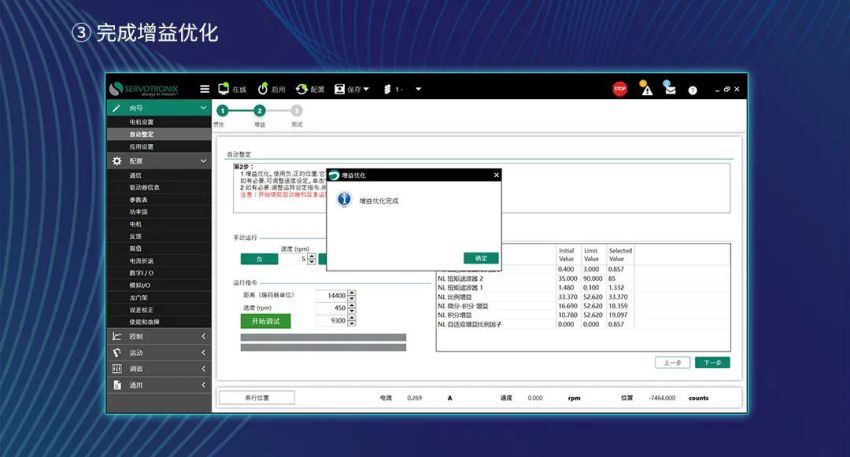Go to wizard step 1 circle
Image resolution: width=850 pixels, height=457 pixels.
(222, 111)
